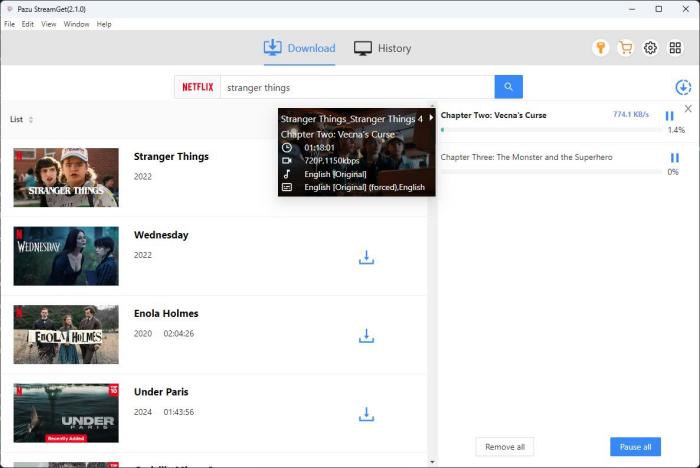Screen dimensions: 700x468
Task: Click the Stranger Things thumbnail
Action: tap(66, 177)
